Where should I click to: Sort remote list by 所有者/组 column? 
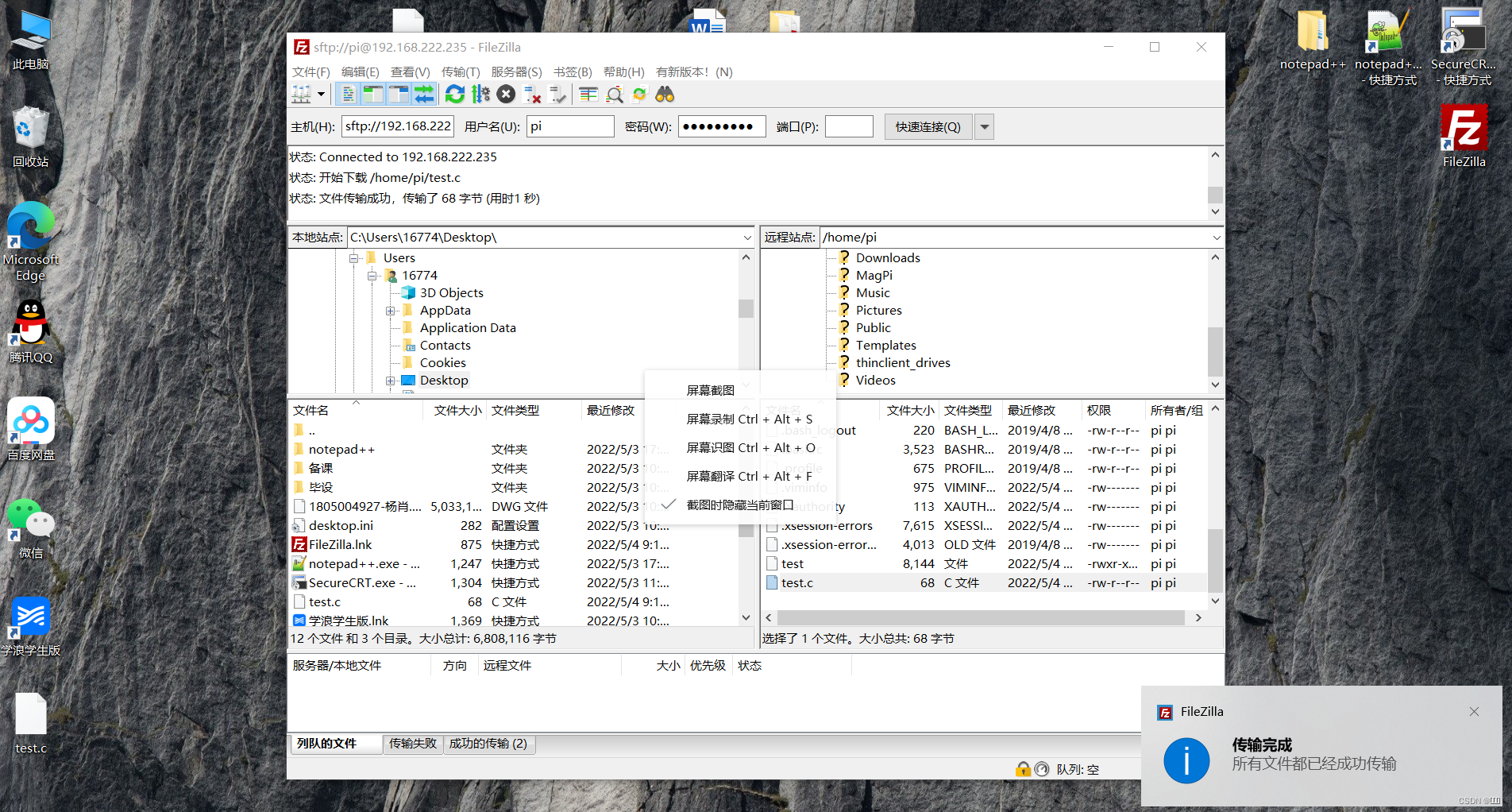coord(1176,411)
